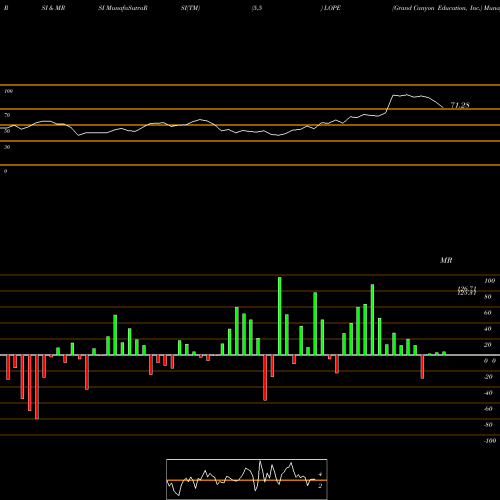Click the 'SI MunafaSutraR' header label
Image resolution: width=500 pixels, height=500 pixels.
click(x=123, y=8)
